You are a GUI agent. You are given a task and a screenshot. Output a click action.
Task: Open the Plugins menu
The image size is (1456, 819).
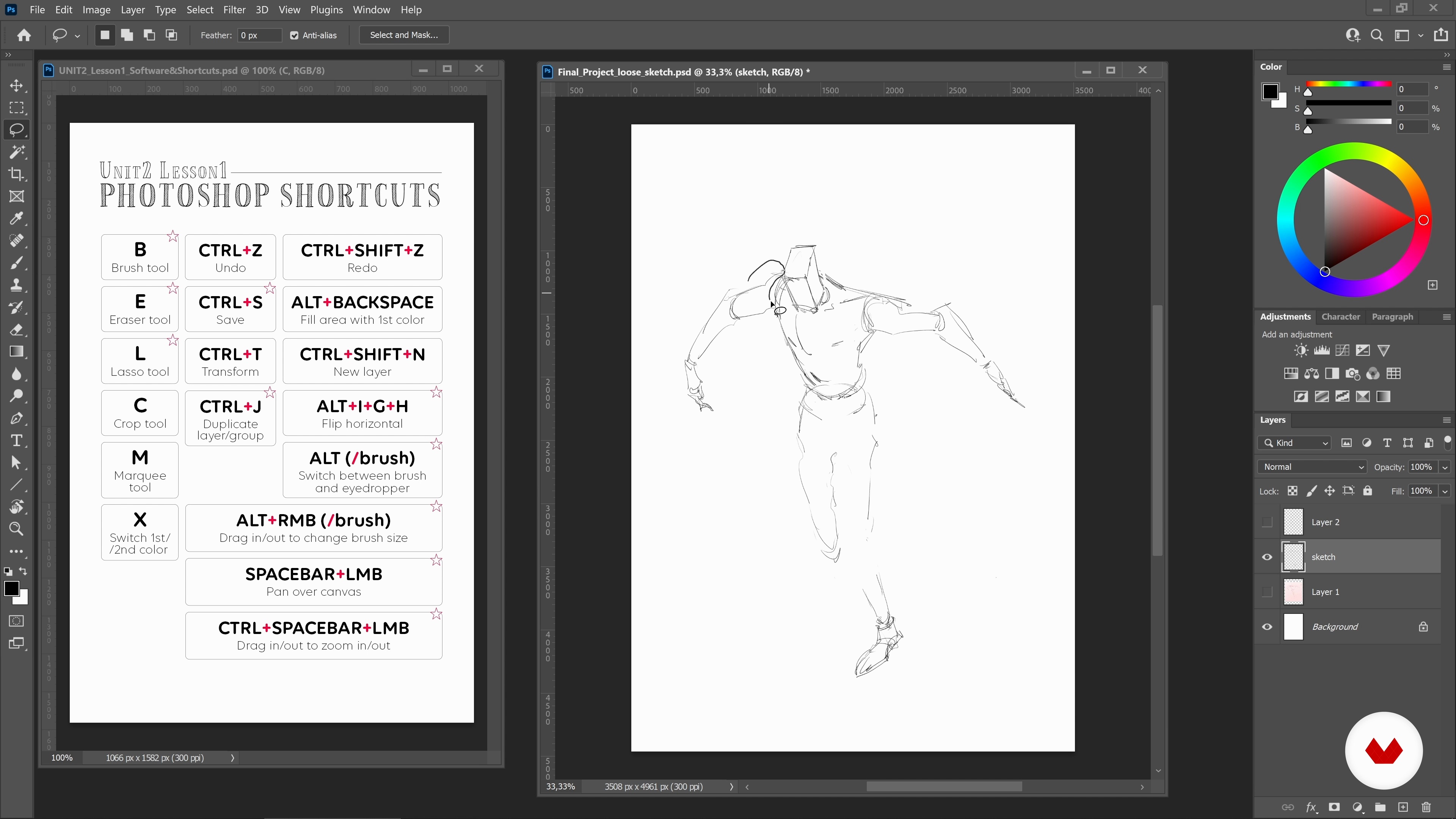(x=326, y=9)
